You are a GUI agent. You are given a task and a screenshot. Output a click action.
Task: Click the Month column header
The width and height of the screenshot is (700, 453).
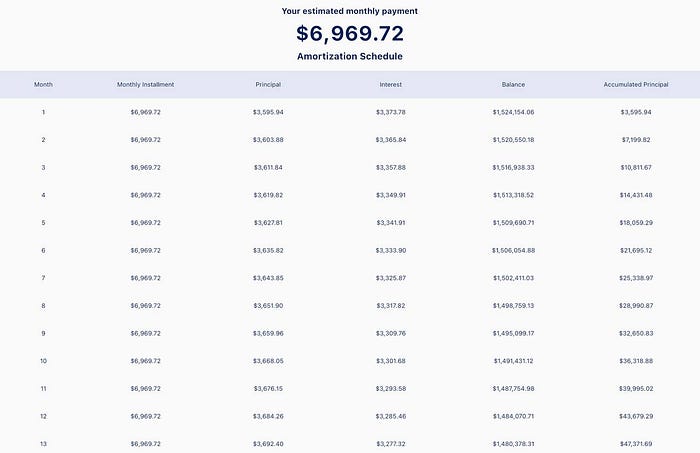[x=43, y=84]
